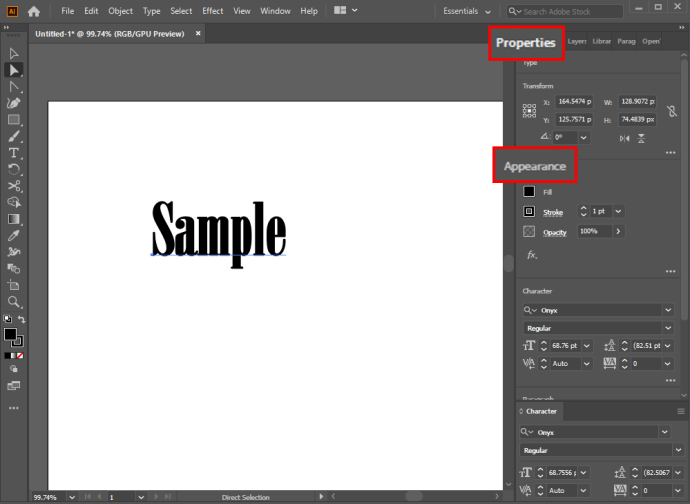690x504 pixels.
Task: Select the Rectangle tool
Action: click(14, 119)
